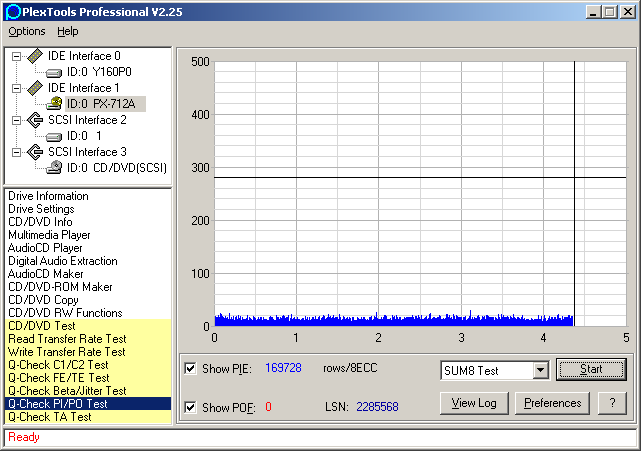
Task: Uncheck the Show POF checkbox
Action: point(190,407)
